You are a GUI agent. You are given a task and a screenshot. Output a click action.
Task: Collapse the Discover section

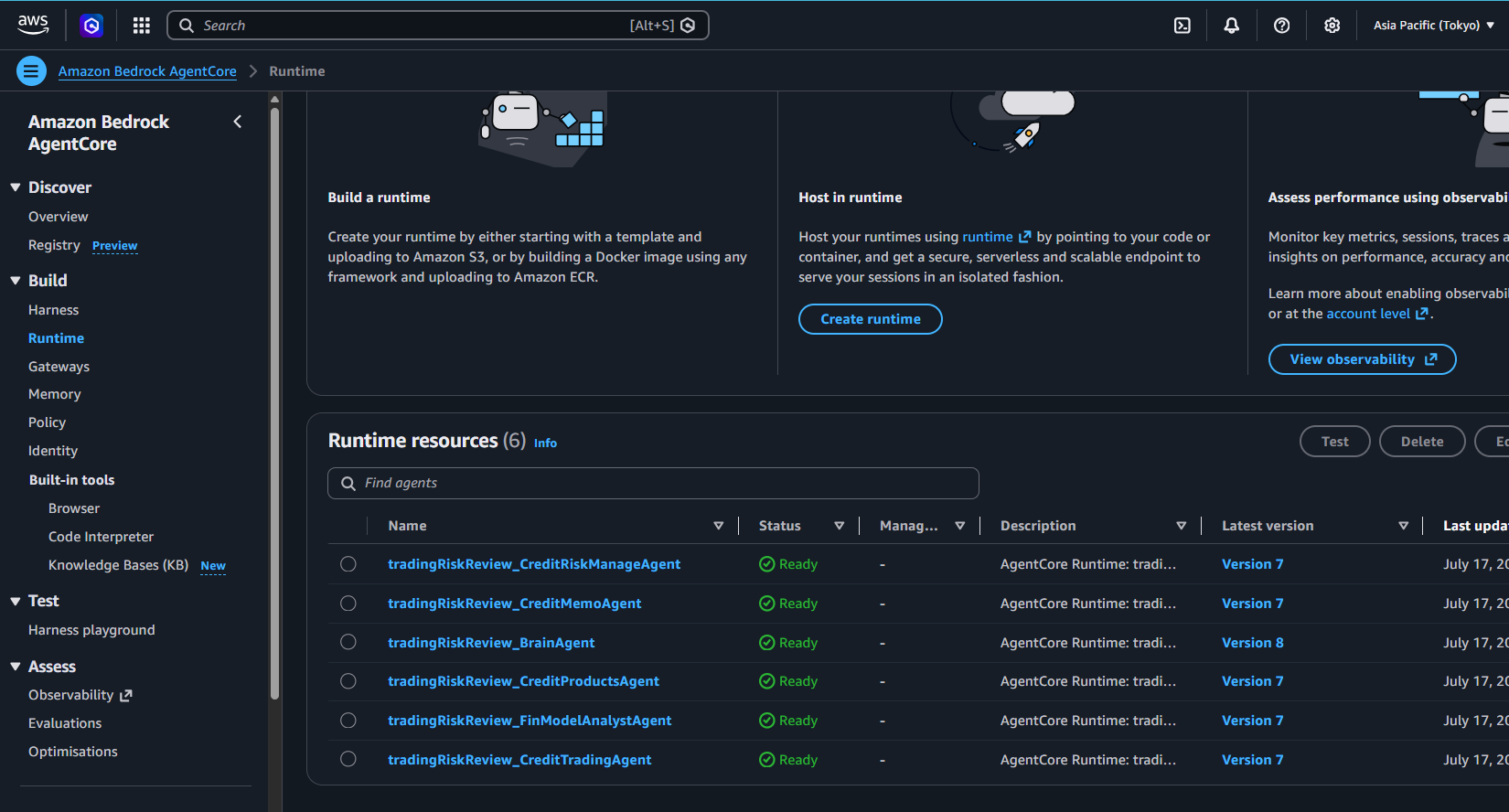coord(16,187)
